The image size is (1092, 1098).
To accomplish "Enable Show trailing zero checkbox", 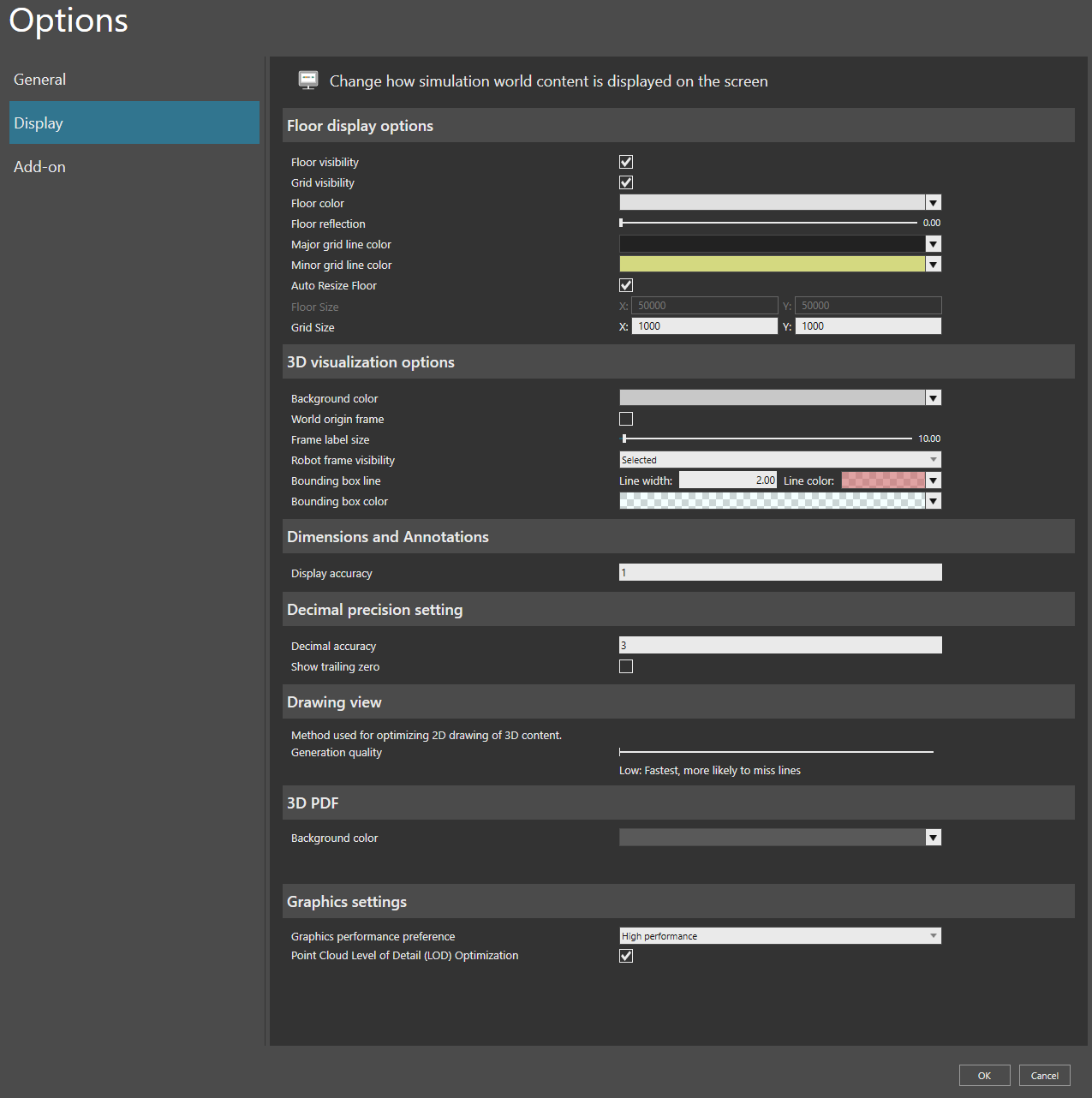I will (x=626, y=666).
